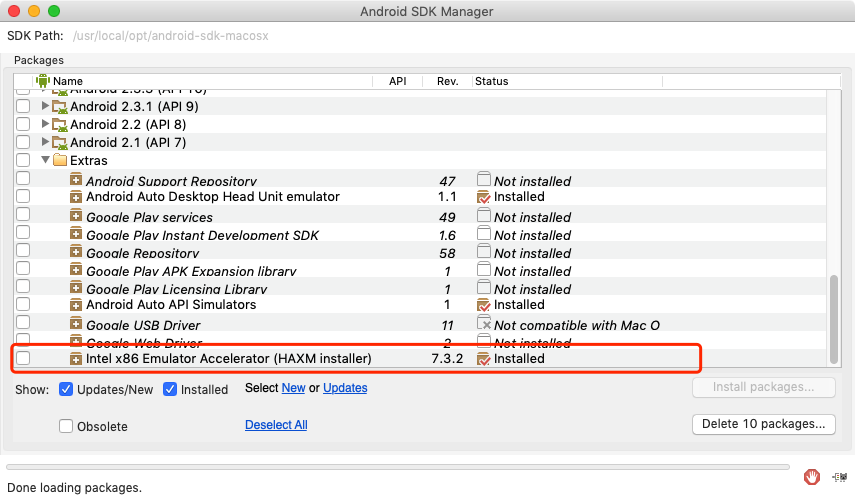This screenshot has height=500, width=855.
Task: Click the Deselect All link
Action: click(276, 425)
